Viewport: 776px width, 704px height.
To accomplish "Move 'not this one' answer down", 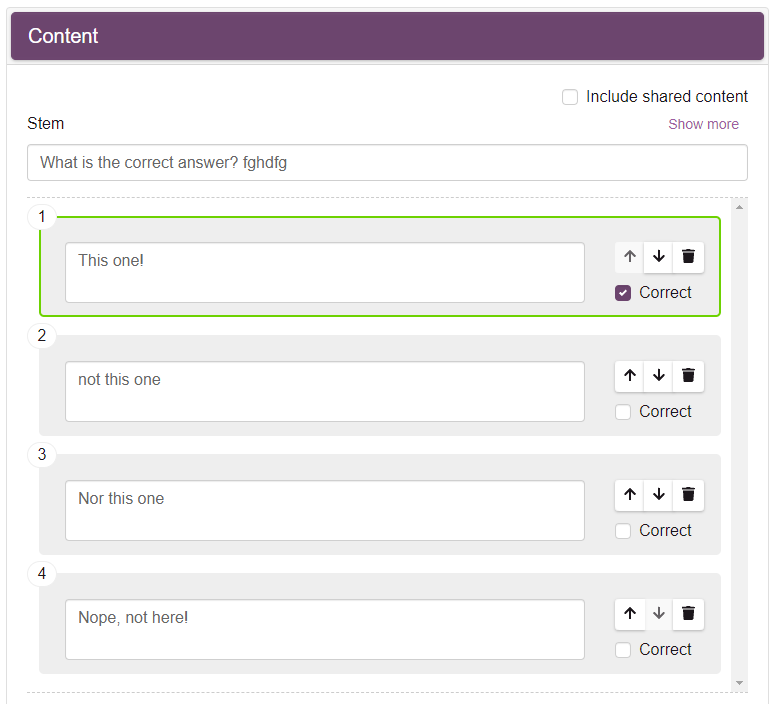I will coord(659,376).
